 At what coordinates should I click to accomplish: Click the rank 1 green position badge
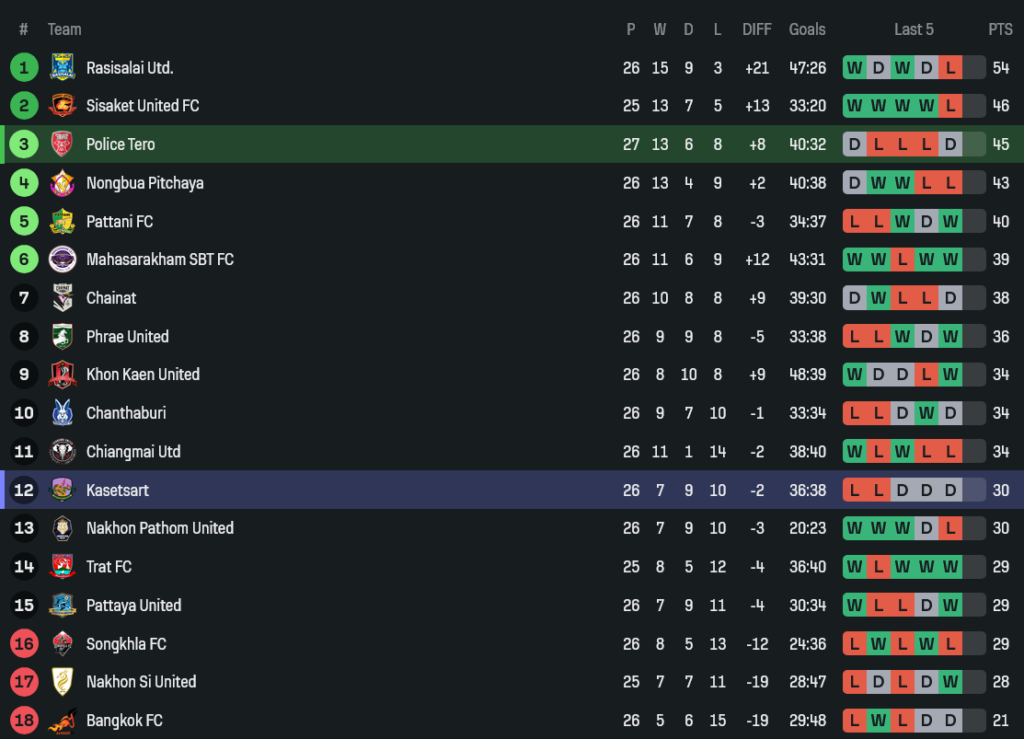coord(24,68)
